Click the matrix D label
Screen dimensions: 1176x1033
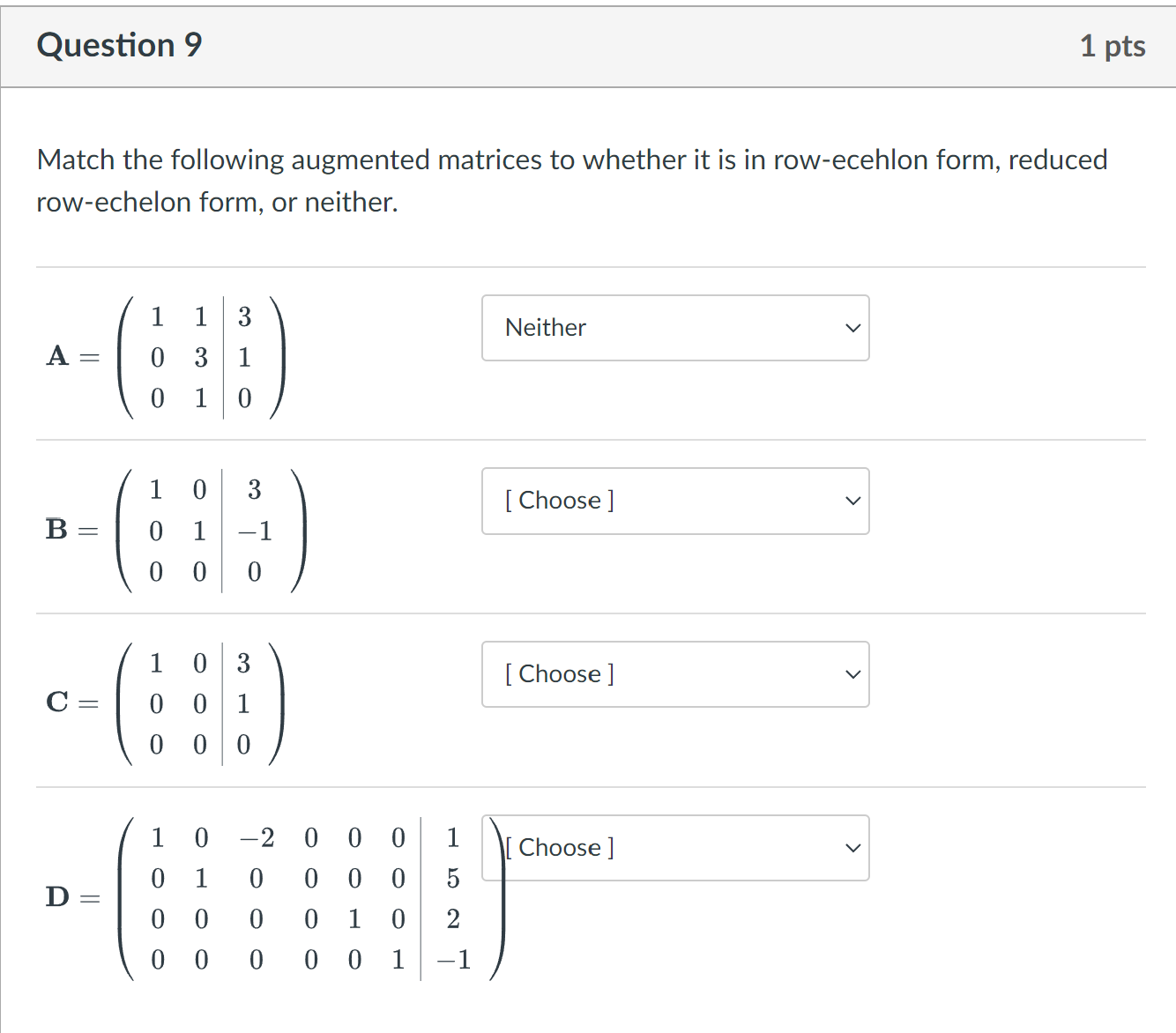coord(58,898)
